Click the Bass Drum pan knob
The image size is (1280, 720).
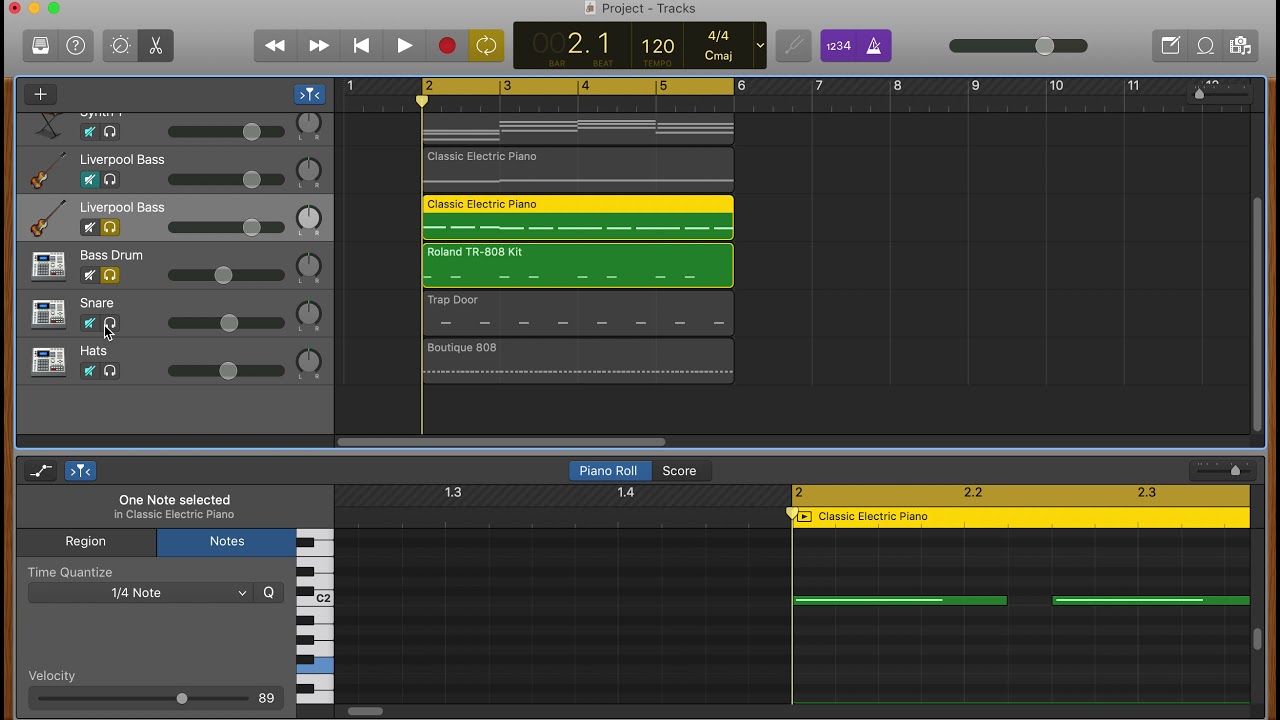tap(309, 265)
